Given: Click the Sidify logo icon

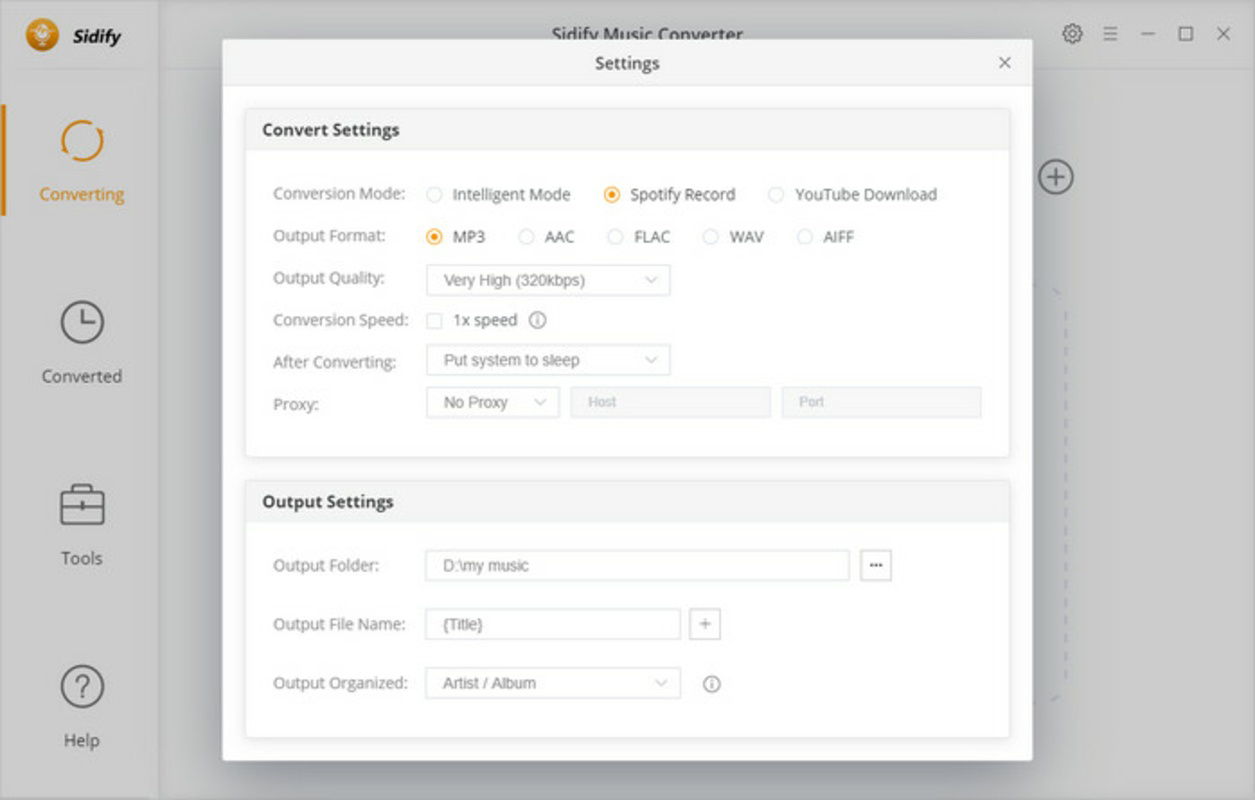Looking at the screenshot, I should [42, 35].
